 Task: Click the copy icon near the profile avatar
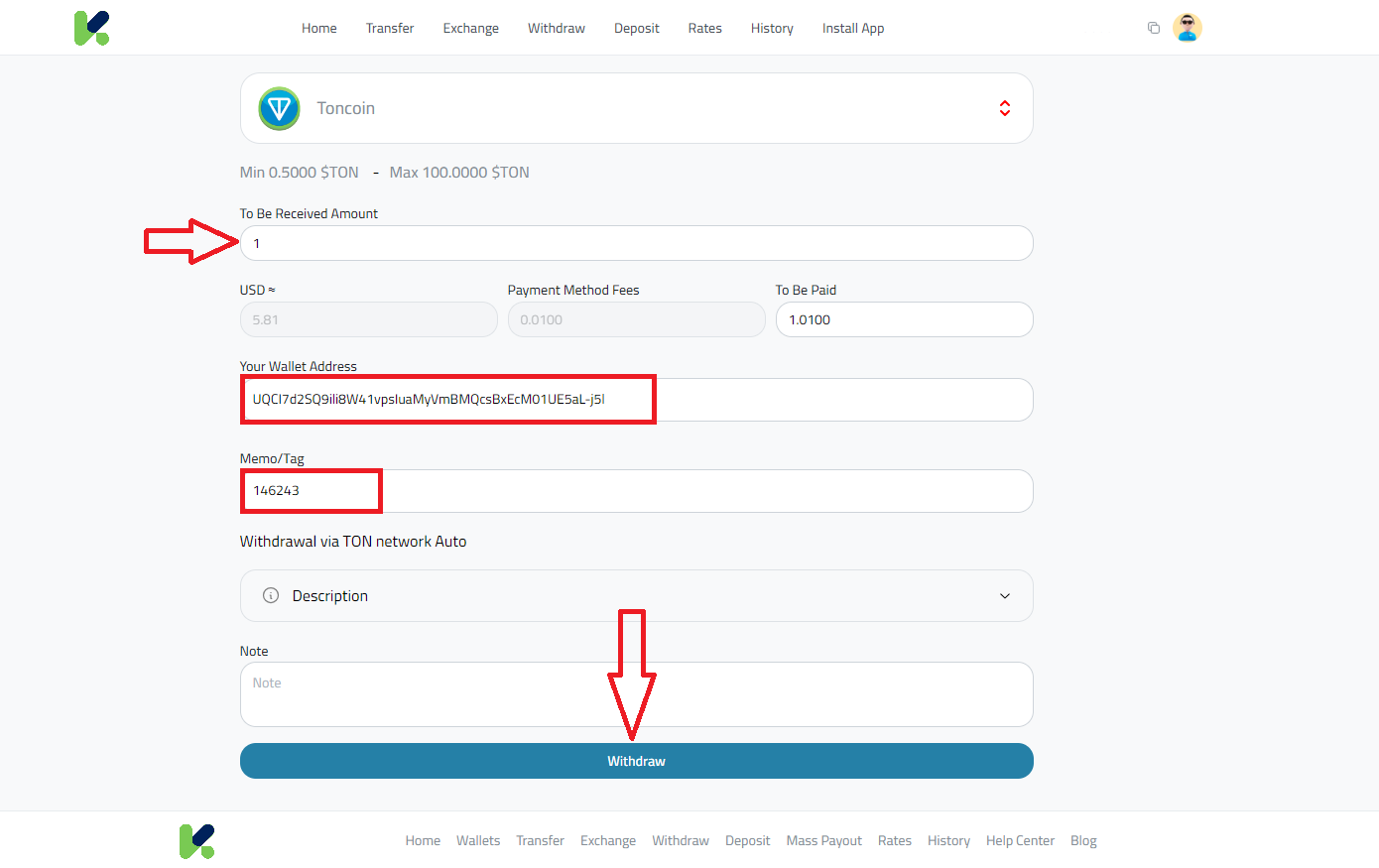point(1153,28)
